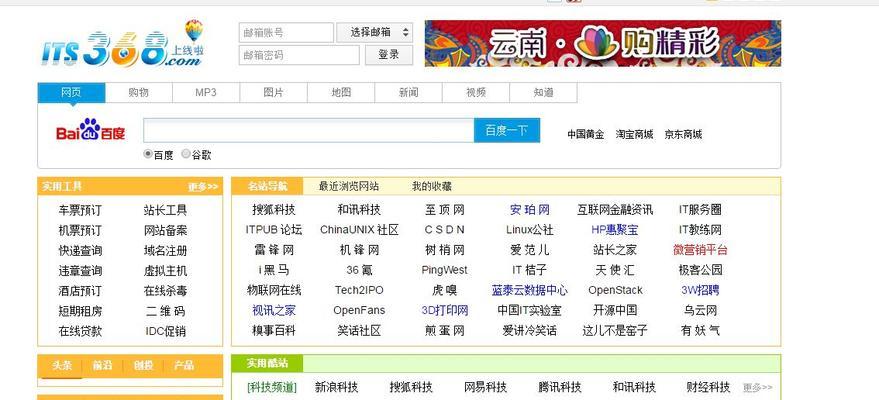Open the 糗事百科 link
Screen dimensions: 879x400
(274, 331)
